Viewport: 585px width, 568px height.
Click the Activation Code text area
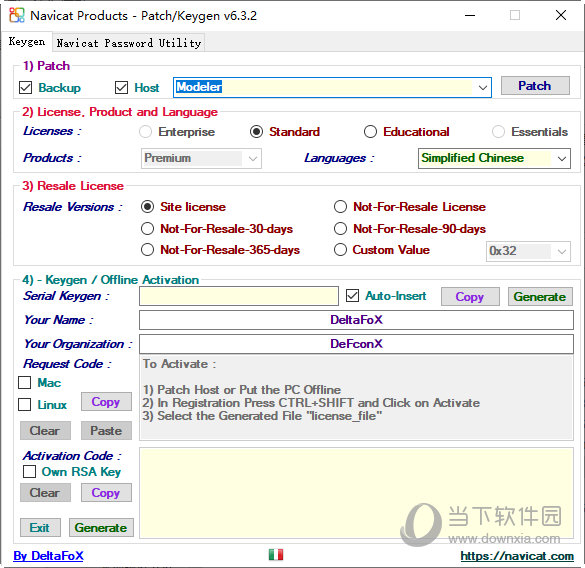coord(356,493)
